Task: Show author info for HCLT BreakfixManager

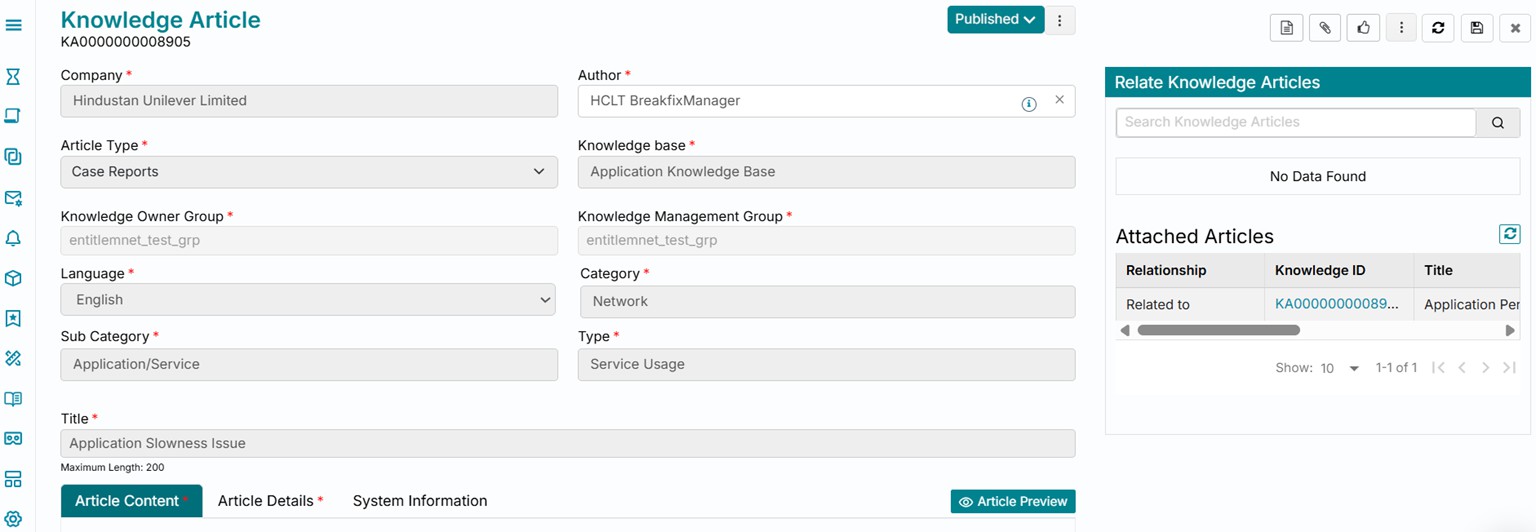Action: point(1028,104)
